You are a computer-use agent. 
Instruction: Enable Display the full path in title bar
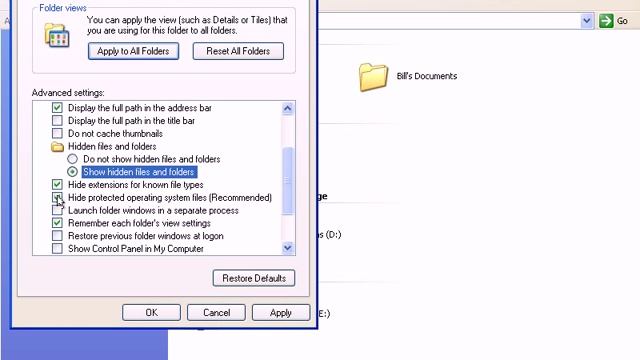click(x=57, y=120)
